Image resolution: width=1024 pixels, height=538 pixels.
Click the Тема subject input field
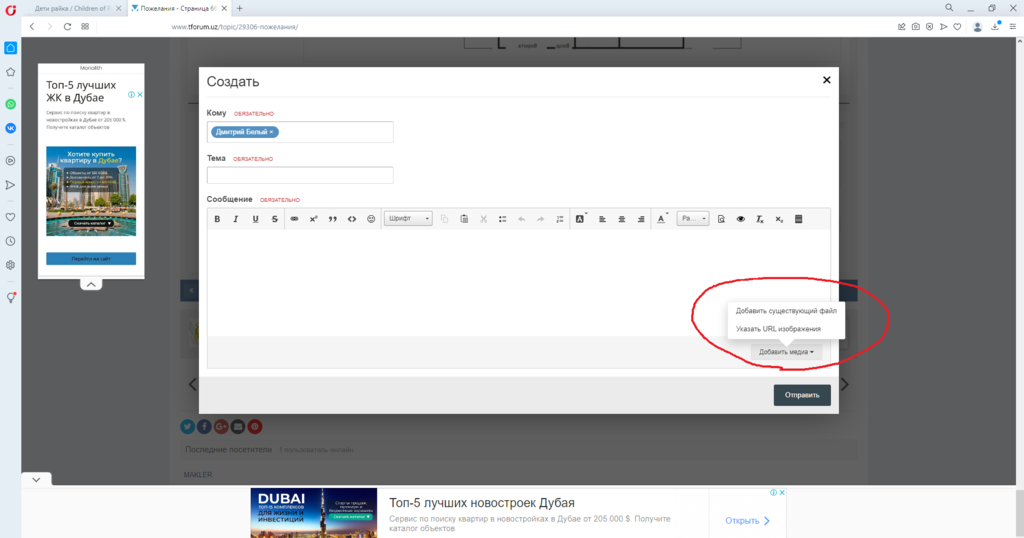click(x=300, y=175)
